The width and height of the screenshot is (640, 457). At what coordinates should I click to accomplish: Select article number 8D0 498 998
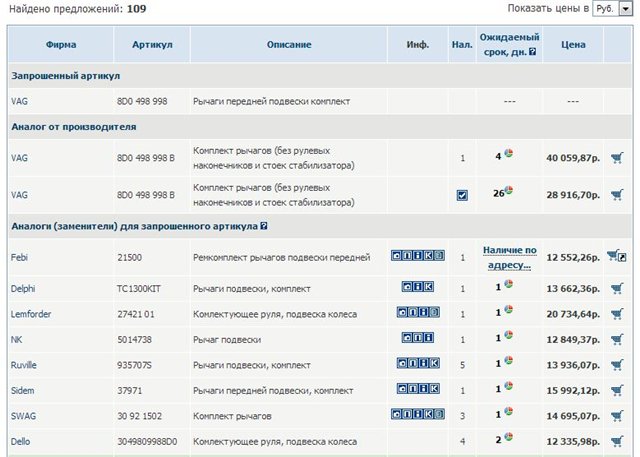pos(142,101)
